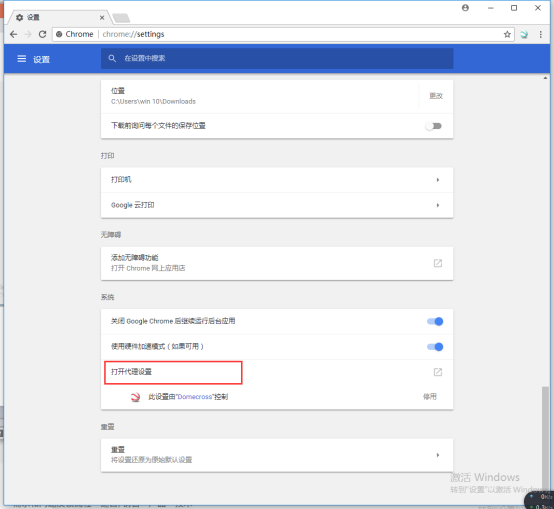Viewport: 554px width, 509px height.
Task: Click the 打开 Chrome 网上应用店 subtitle
Action: pyautogui.click(x=148, y=268)
